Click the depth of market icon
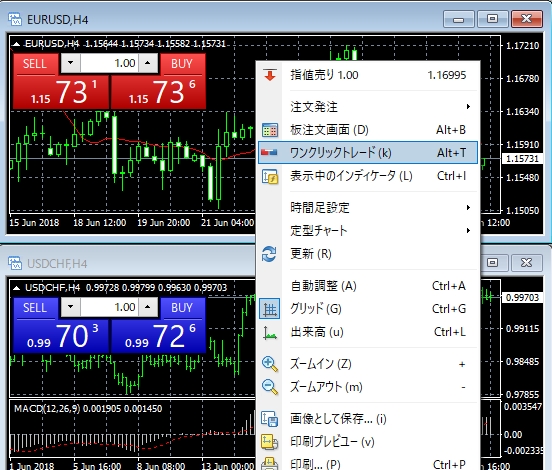Image resolution: width=552 pixels, height=470 pixels. [270, 130]
